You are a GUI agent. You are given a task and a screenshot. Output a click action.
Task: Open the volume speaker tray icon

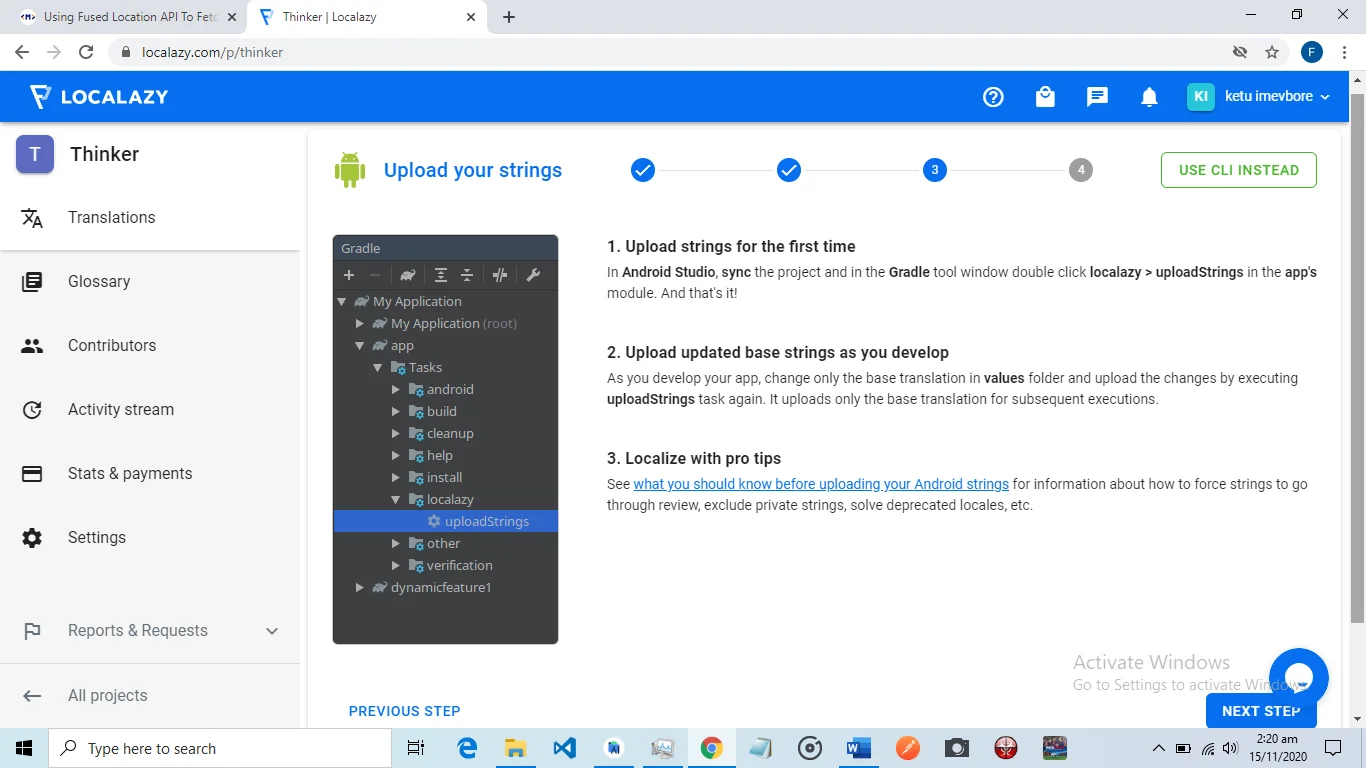tap(1230, 748)
